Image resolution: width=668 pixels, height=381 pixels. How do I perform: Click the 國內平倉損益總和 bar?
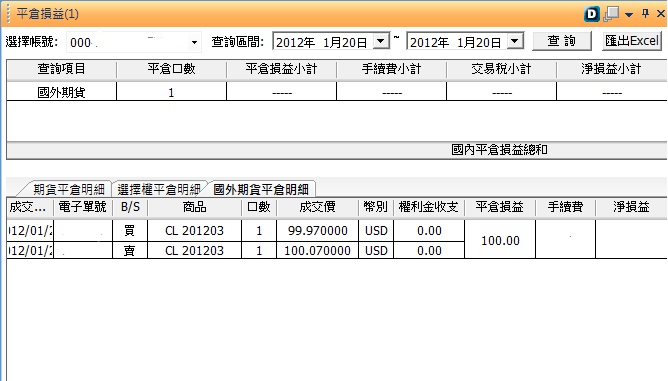click(x=337, y=150)
